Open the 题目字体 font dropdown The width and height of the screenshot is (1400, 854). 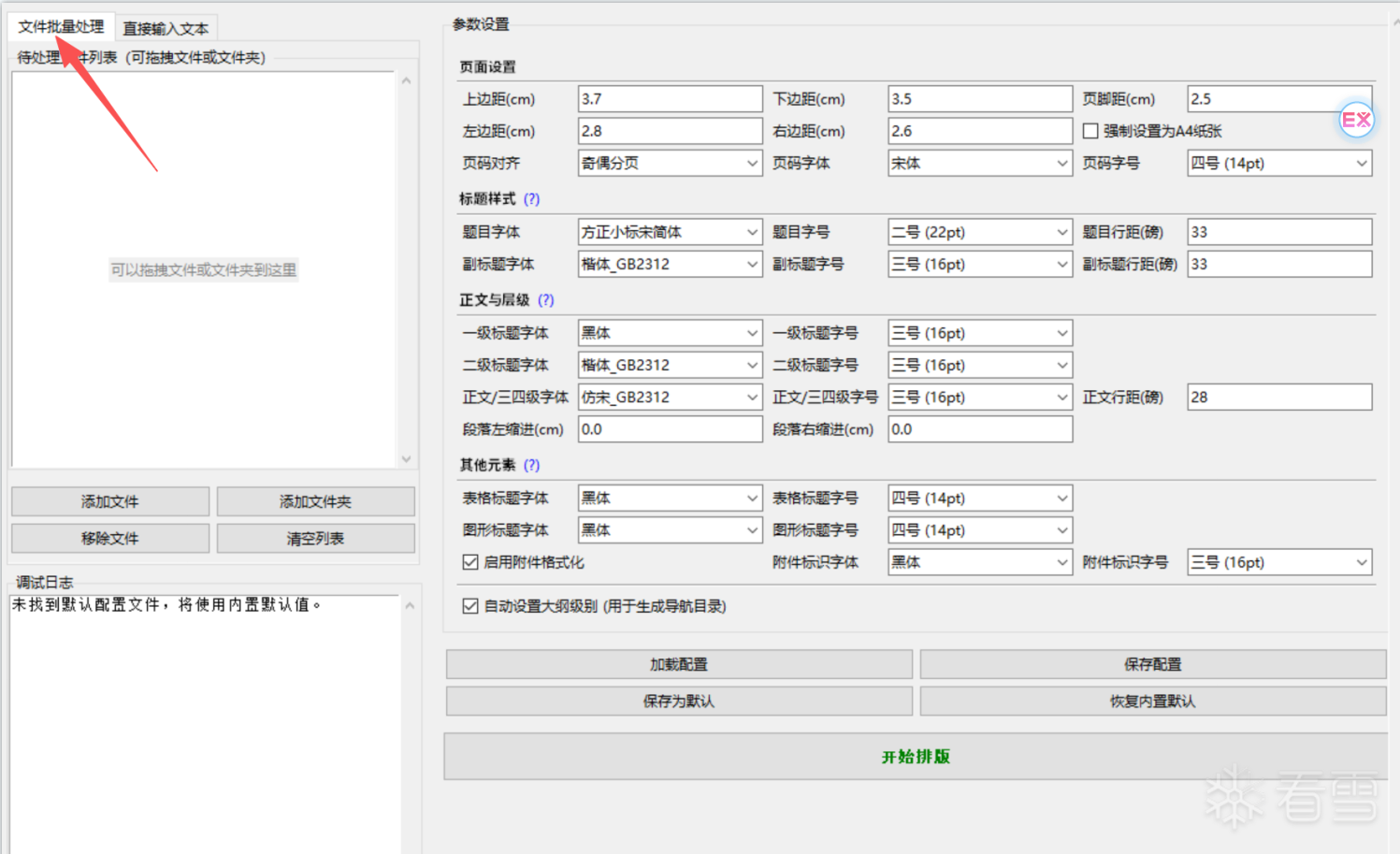670,232
